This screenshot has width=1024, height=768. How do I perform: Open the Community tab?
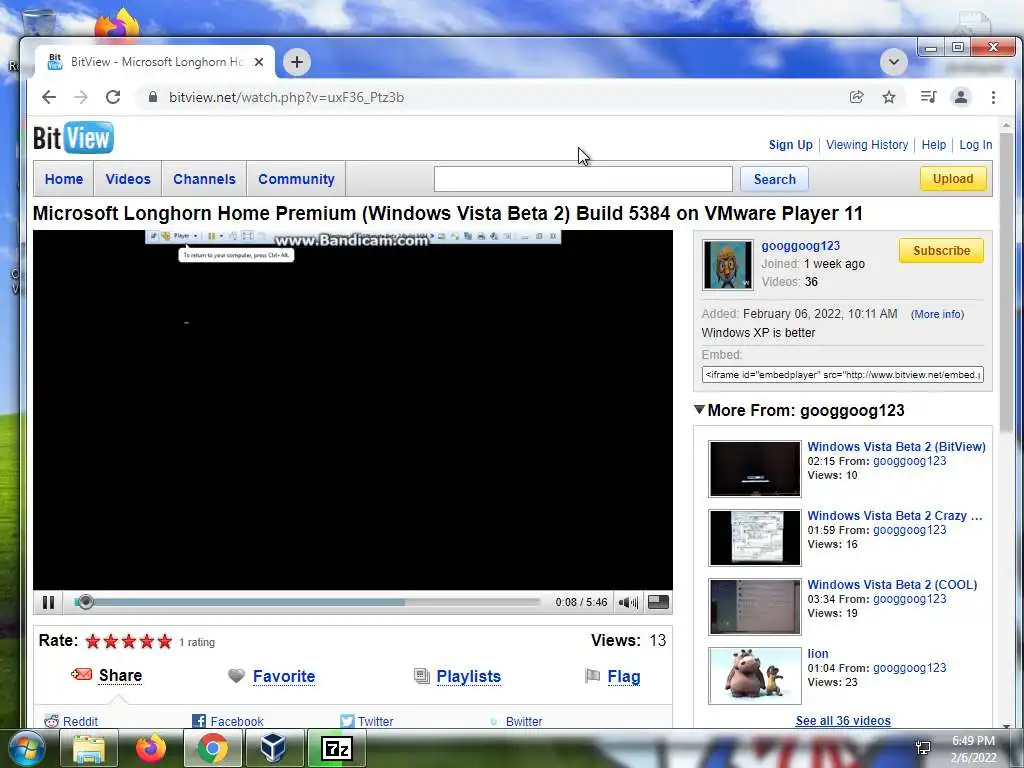[296, 179]
